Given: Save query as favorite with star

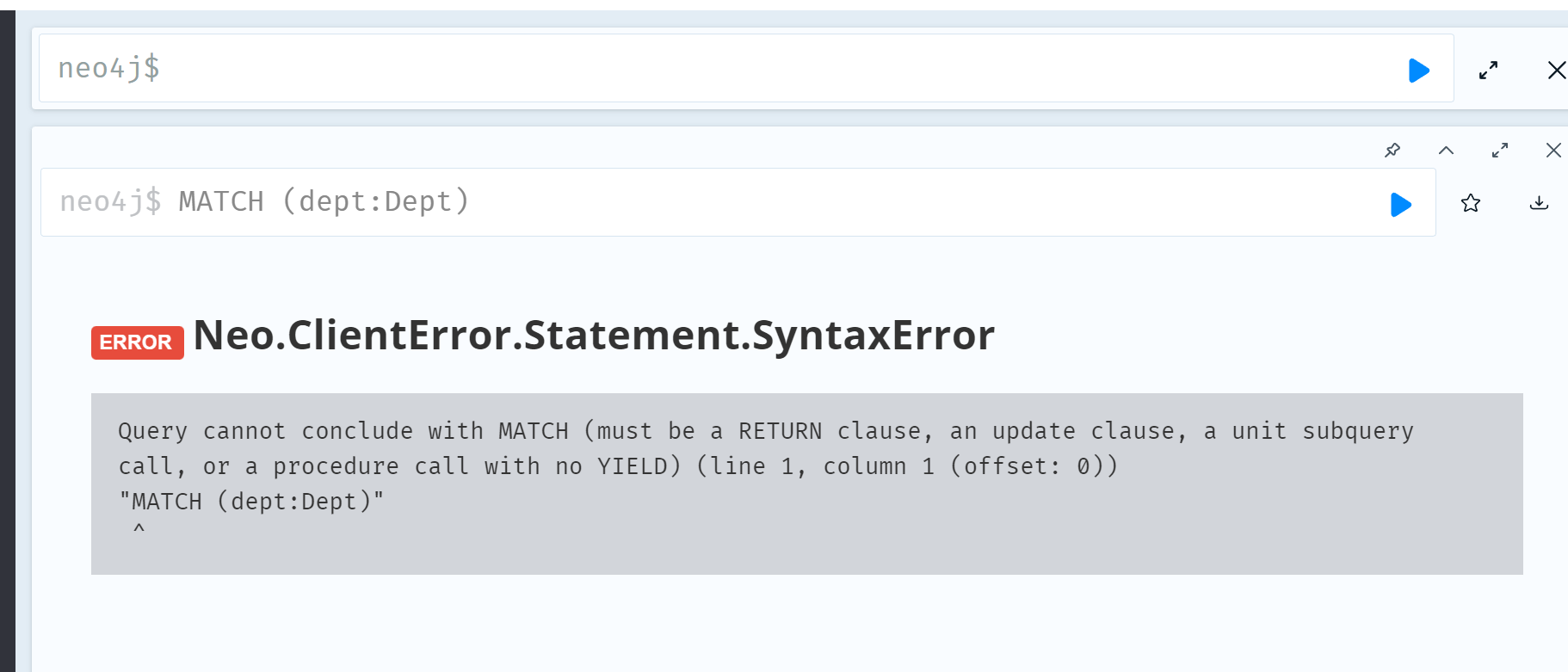Looking at the screenshot, I should [1471, 203].
